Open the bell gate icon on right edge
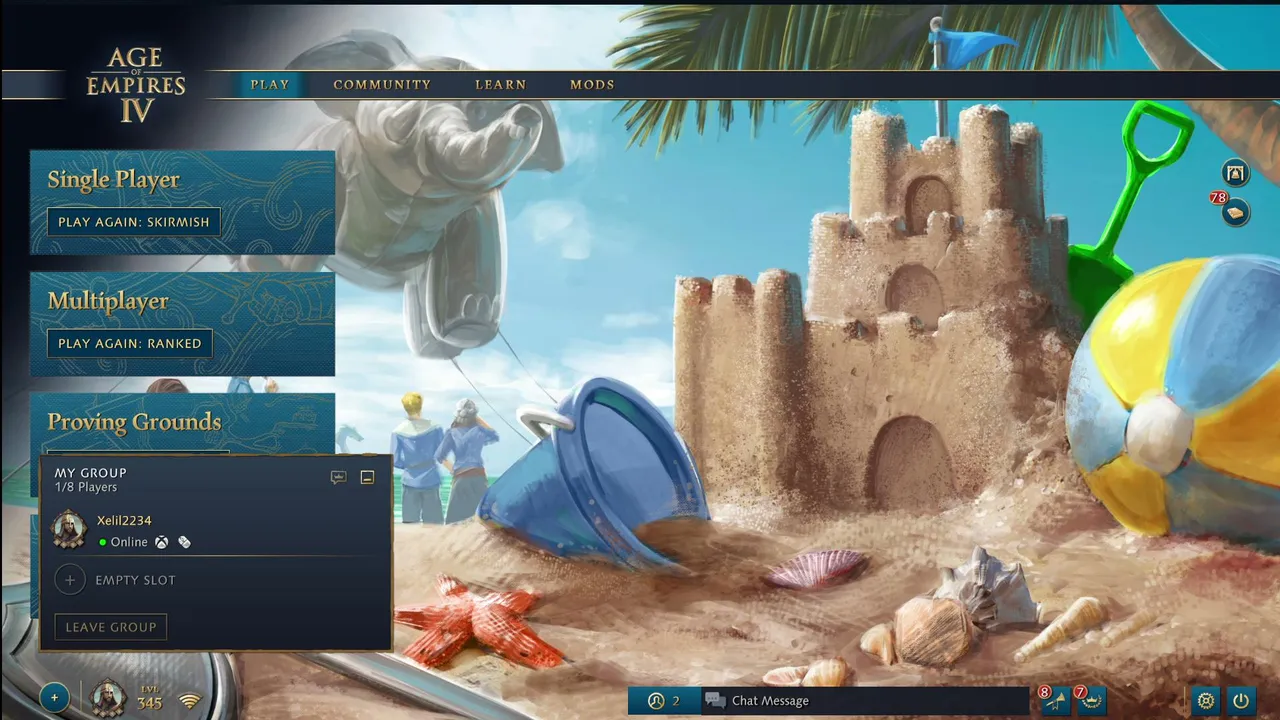The width and height of the screenshot is (1280, 720). click(1236, 173)
